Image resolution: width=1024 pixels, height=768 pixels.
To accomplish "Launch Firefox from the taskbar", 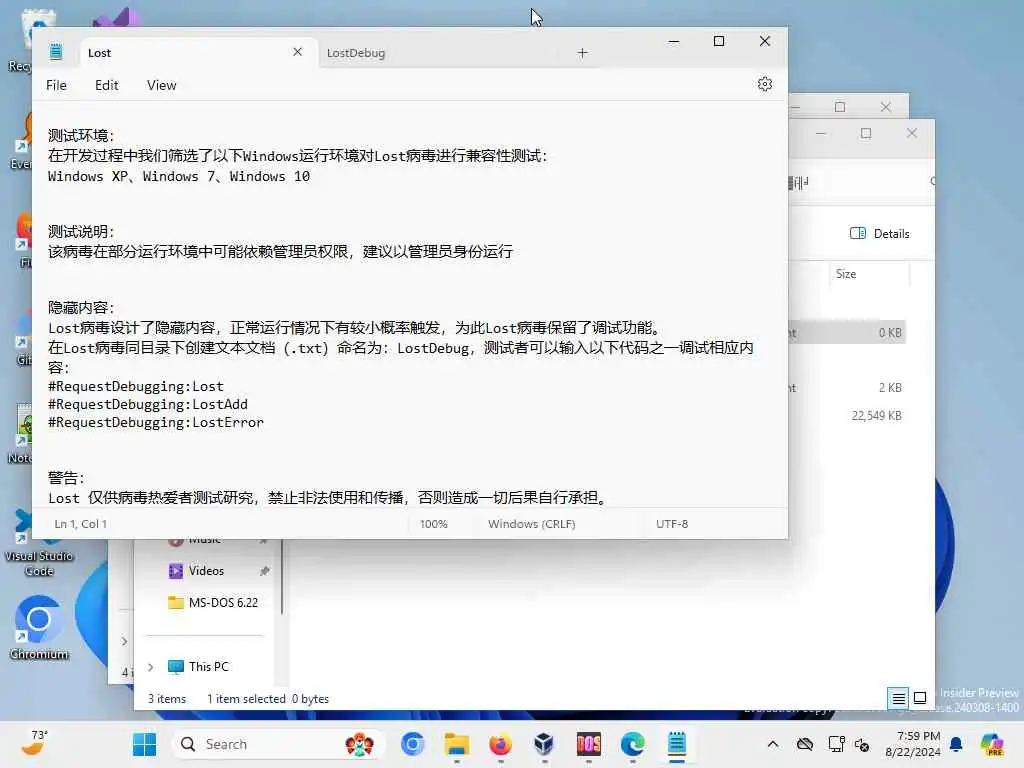I will coord(500,744).
